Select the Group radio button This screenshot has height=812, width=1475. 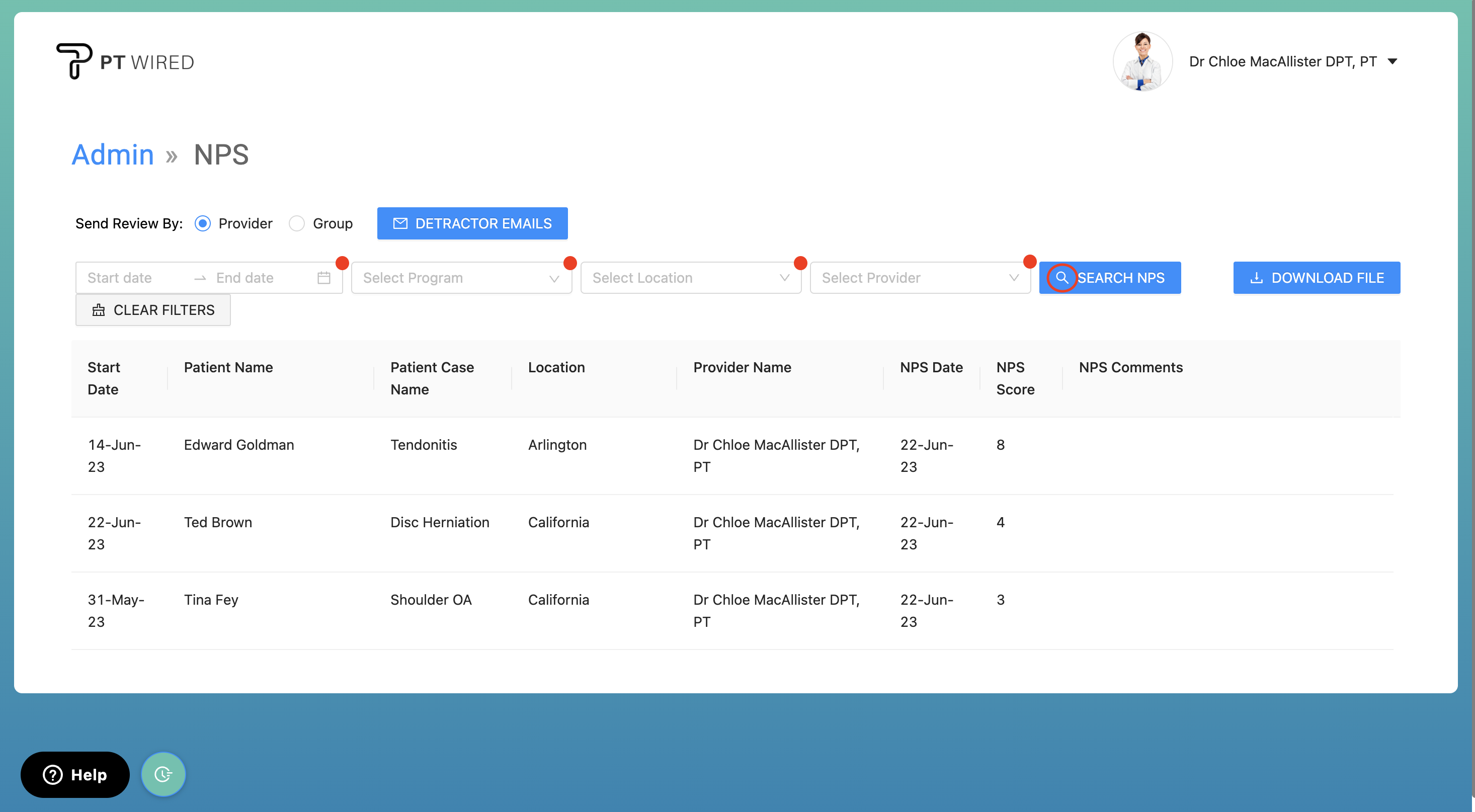click(x=297, y=223)
